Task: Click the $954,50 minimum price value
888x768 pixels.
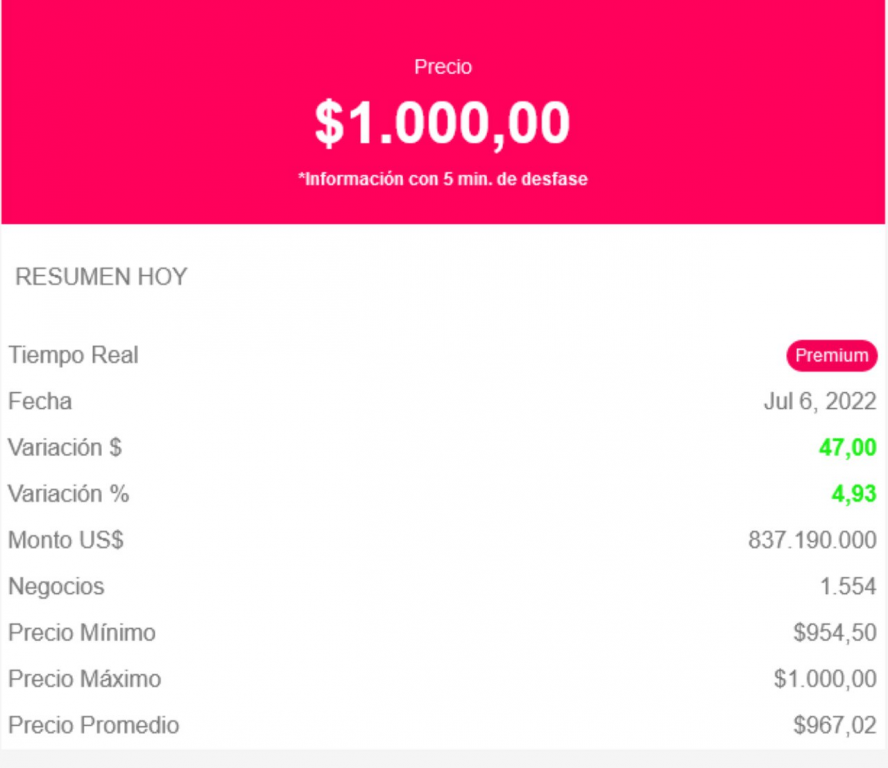Action: 835,633
